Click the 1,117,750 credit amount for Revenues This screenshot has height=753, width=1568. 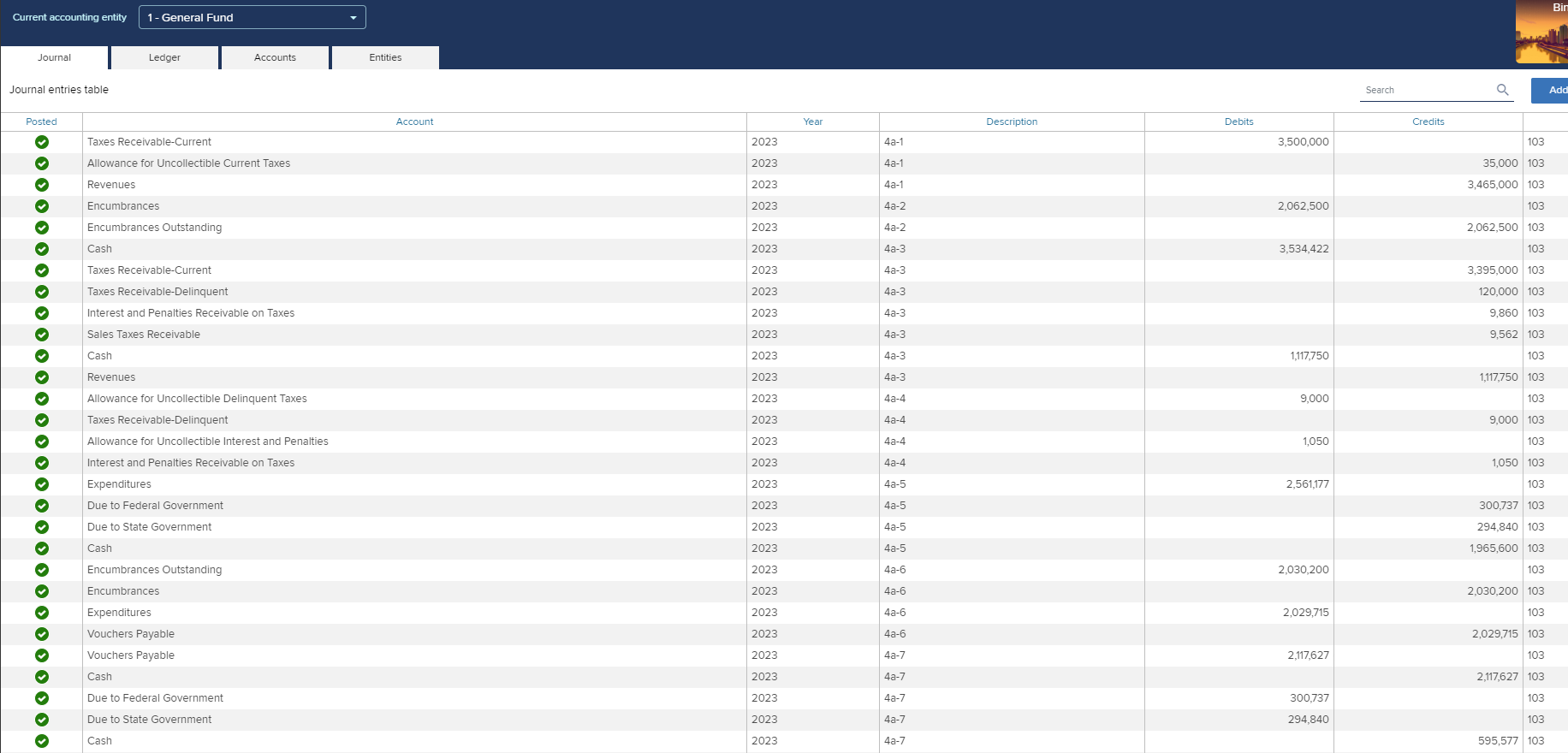click(1428, 377)
